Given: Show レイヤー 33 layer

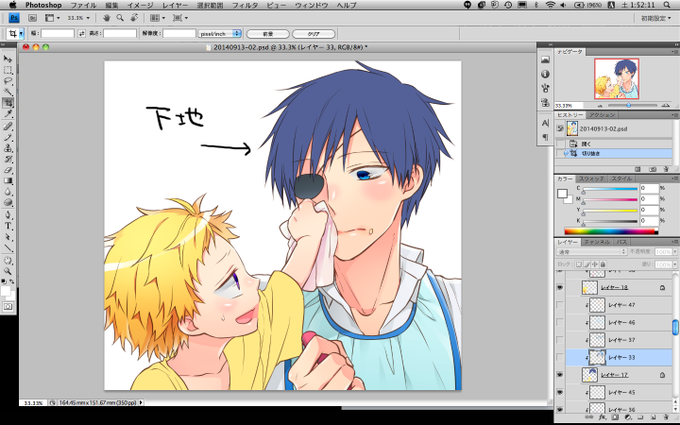Looking at the screenshot, I should (x=560, y=357).
